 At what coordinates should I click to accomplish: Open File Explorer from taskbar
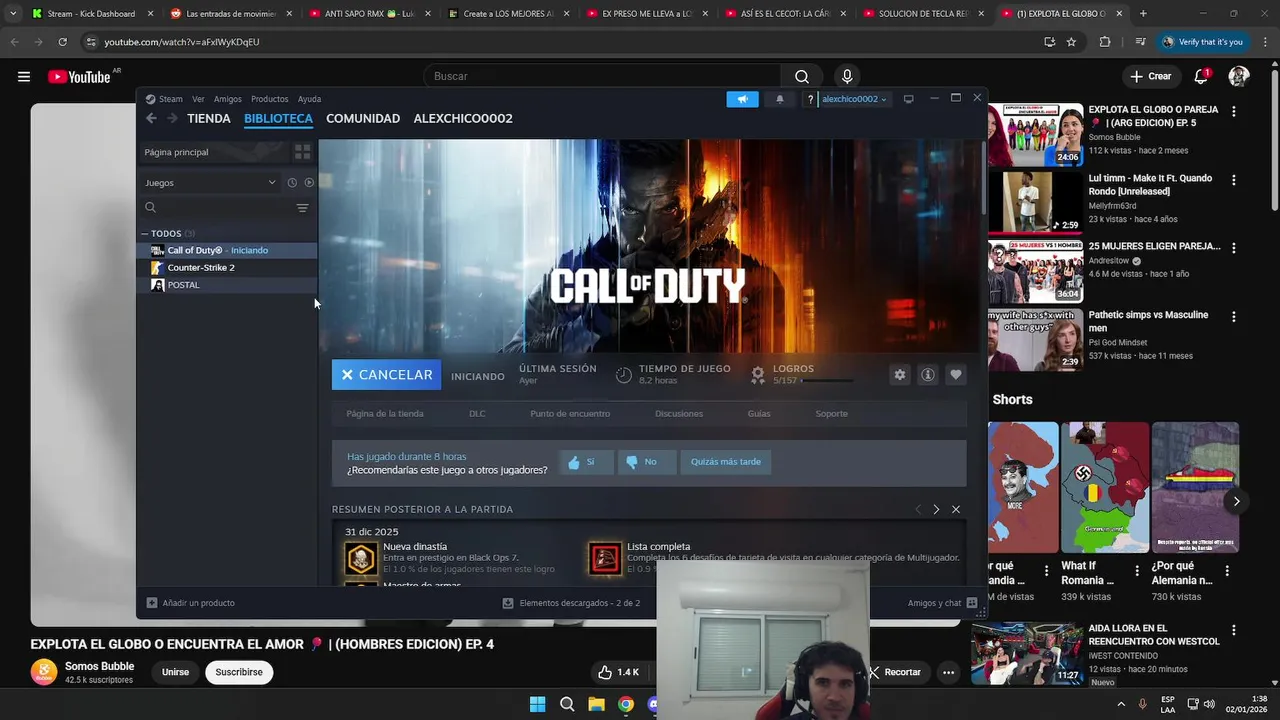[596, 704]
